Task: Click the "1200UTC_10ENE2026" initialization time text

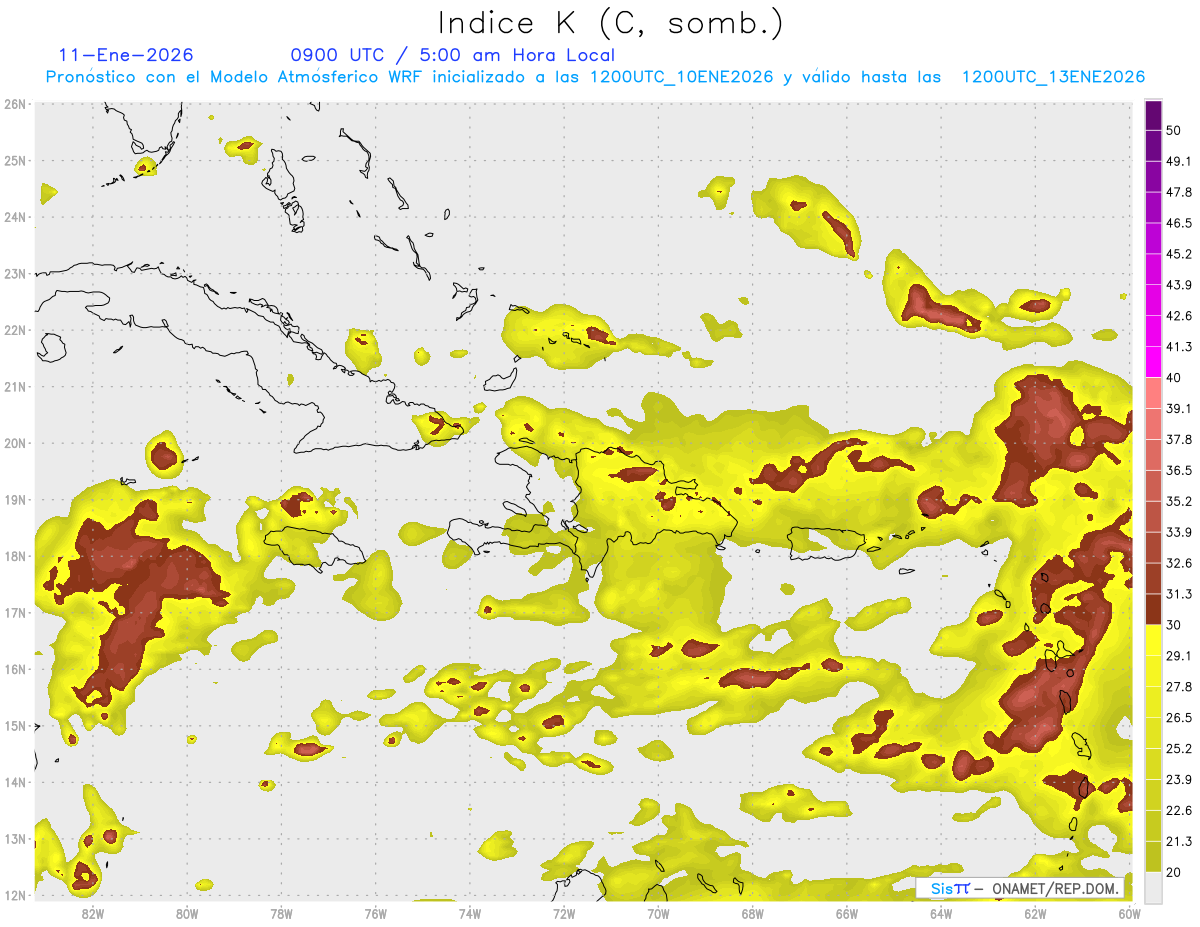Action: pos(682,77)
